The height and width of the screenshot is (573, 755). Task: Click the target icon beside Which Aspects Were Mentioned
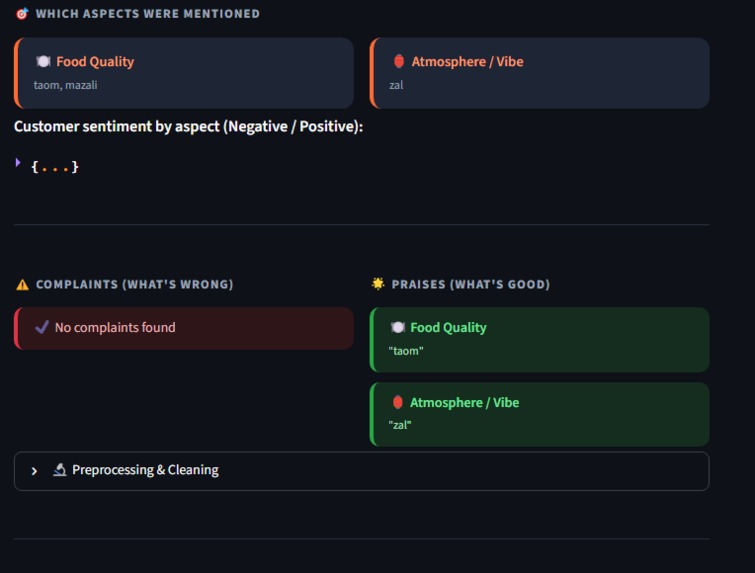(x=22, y=14)
